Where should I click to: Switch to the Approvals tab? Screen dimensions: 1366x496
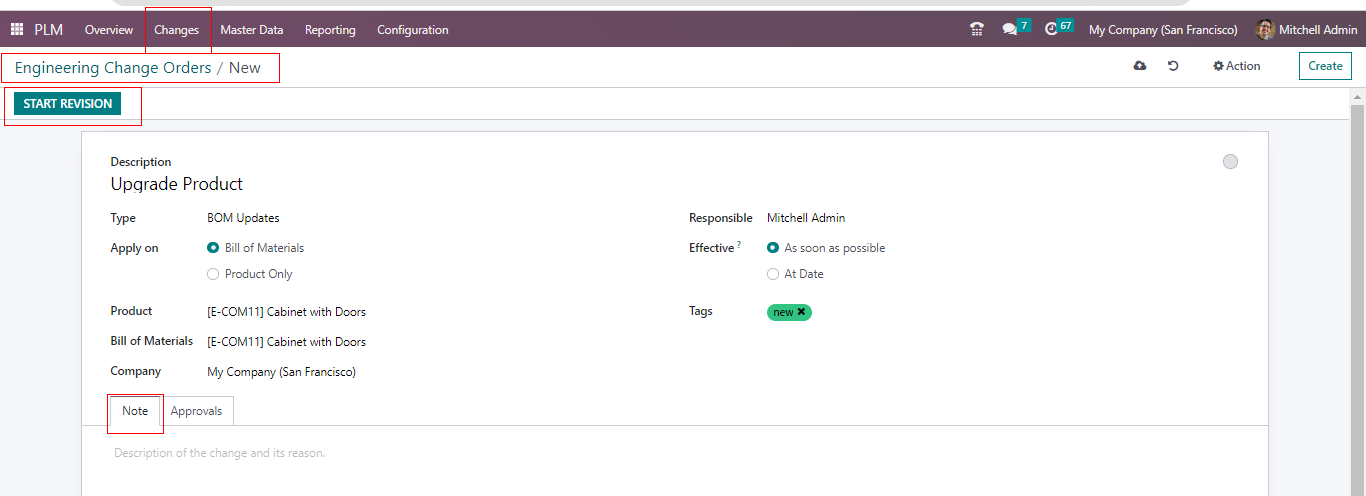(196, 411)
